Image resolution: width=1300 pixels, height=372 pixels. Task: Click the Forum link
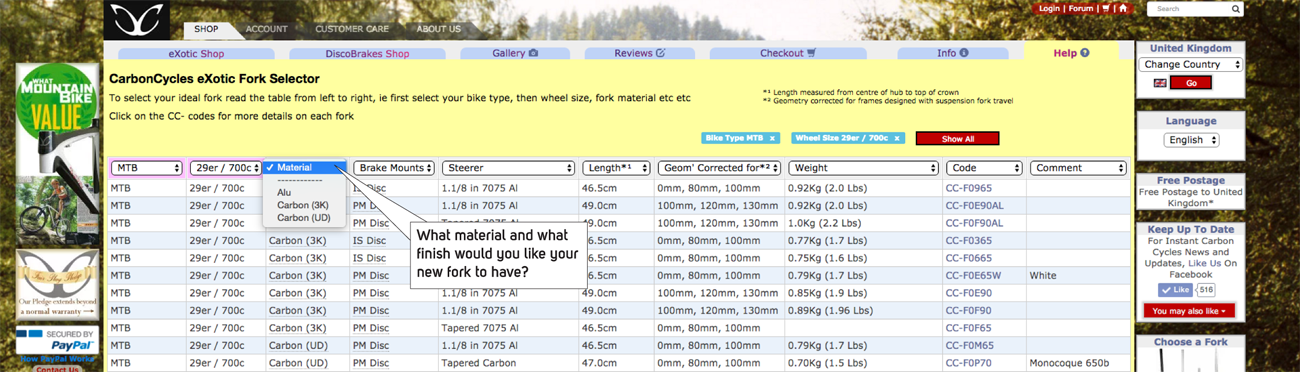1081,8
